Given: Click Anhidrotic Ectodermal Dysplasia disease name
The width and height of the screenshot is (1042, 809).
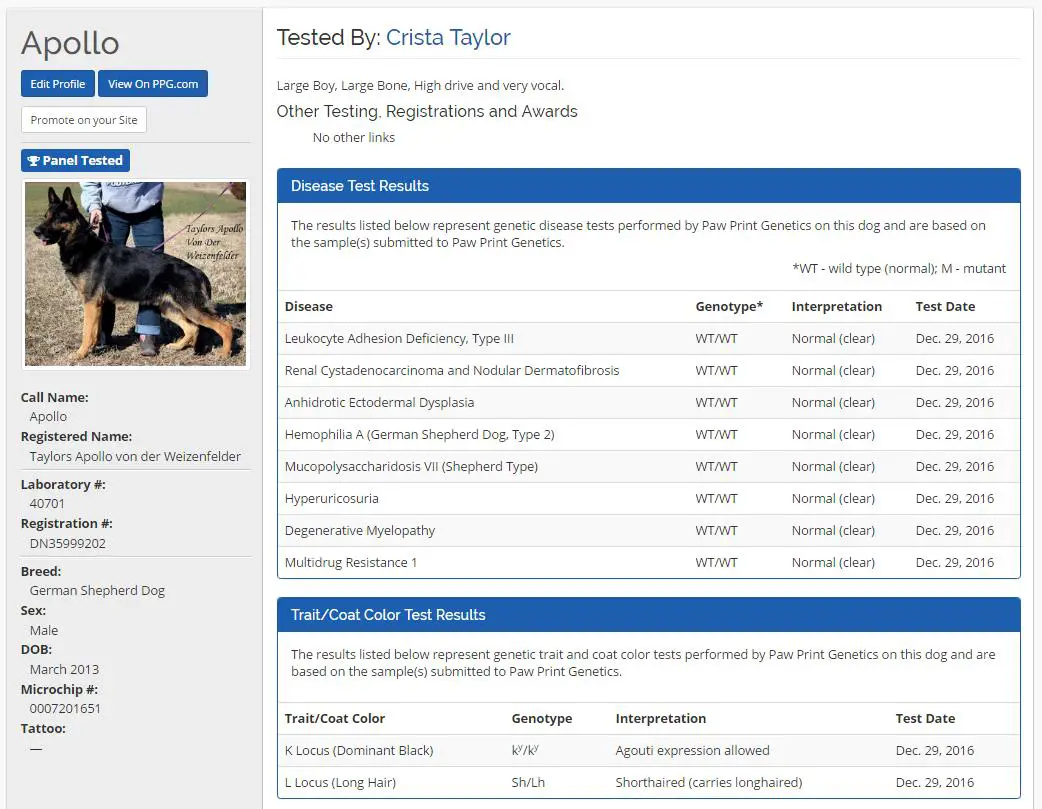Looking at the screenshot, I should click(379, 402).
